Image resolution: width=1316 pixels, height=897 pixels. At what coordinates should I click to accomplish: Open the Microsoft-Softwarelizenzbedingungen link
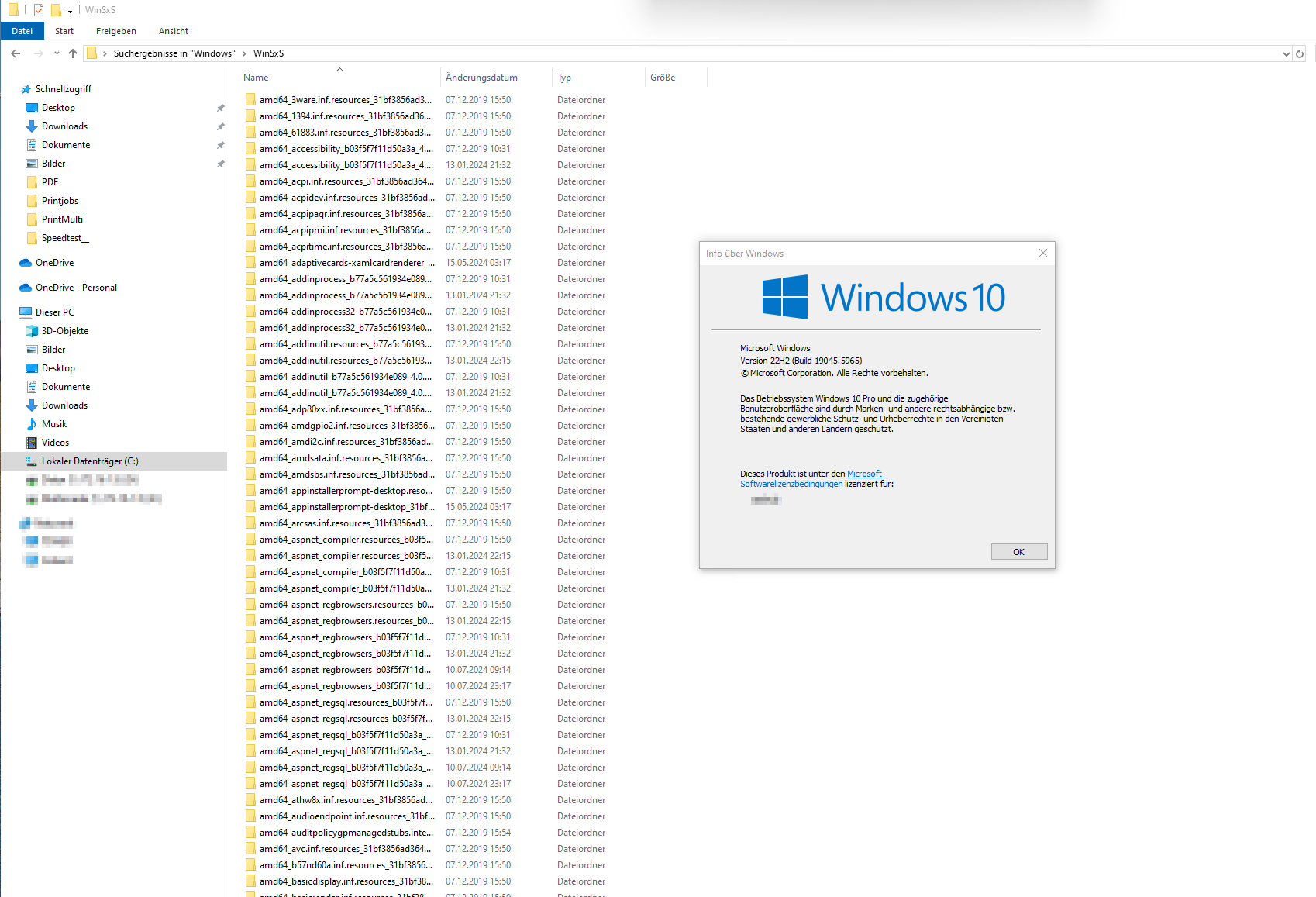pyautogui.click(x=812, y=479)
